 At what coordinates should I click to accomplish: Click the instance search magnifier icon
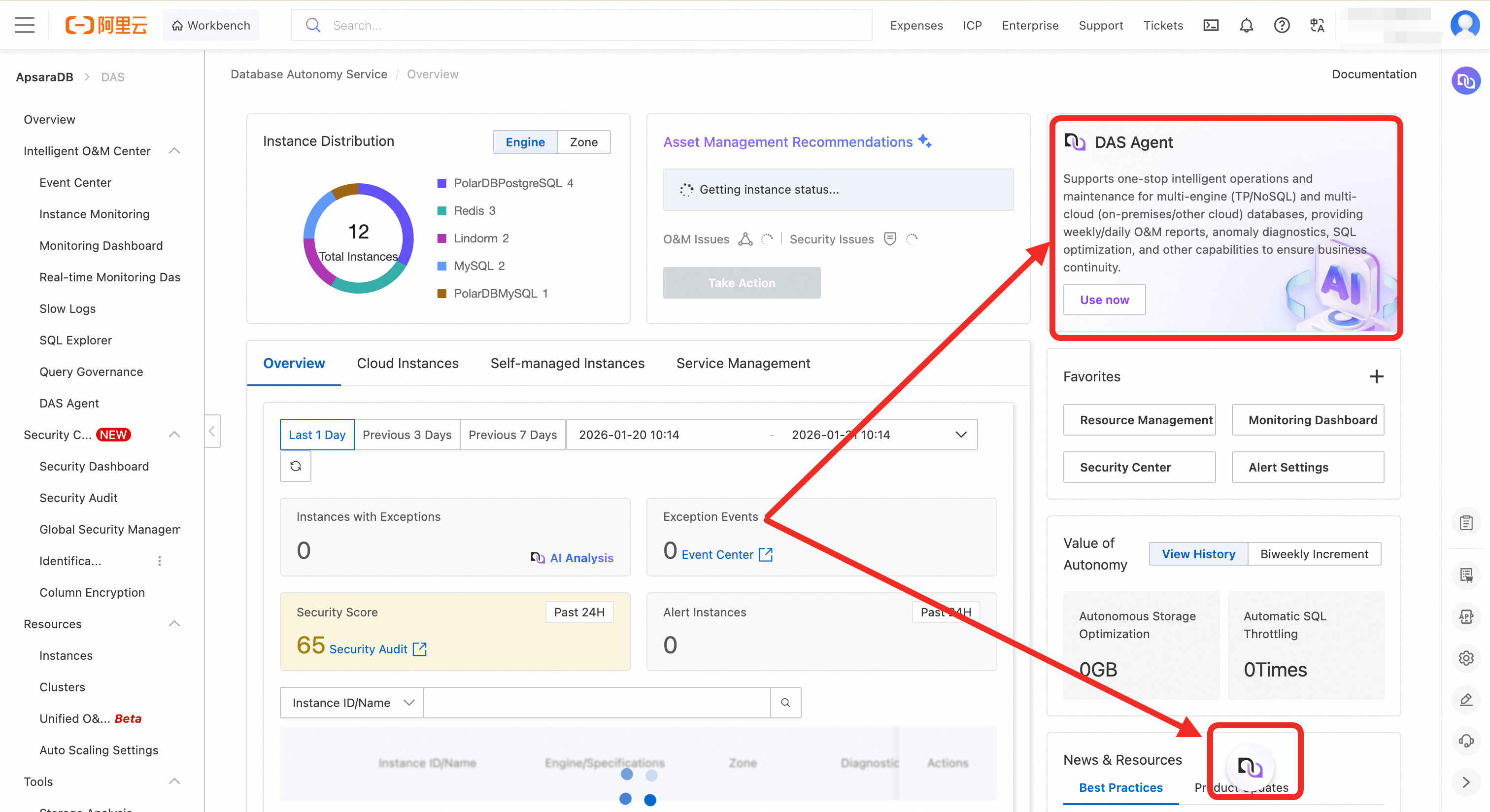coord(785,703)
